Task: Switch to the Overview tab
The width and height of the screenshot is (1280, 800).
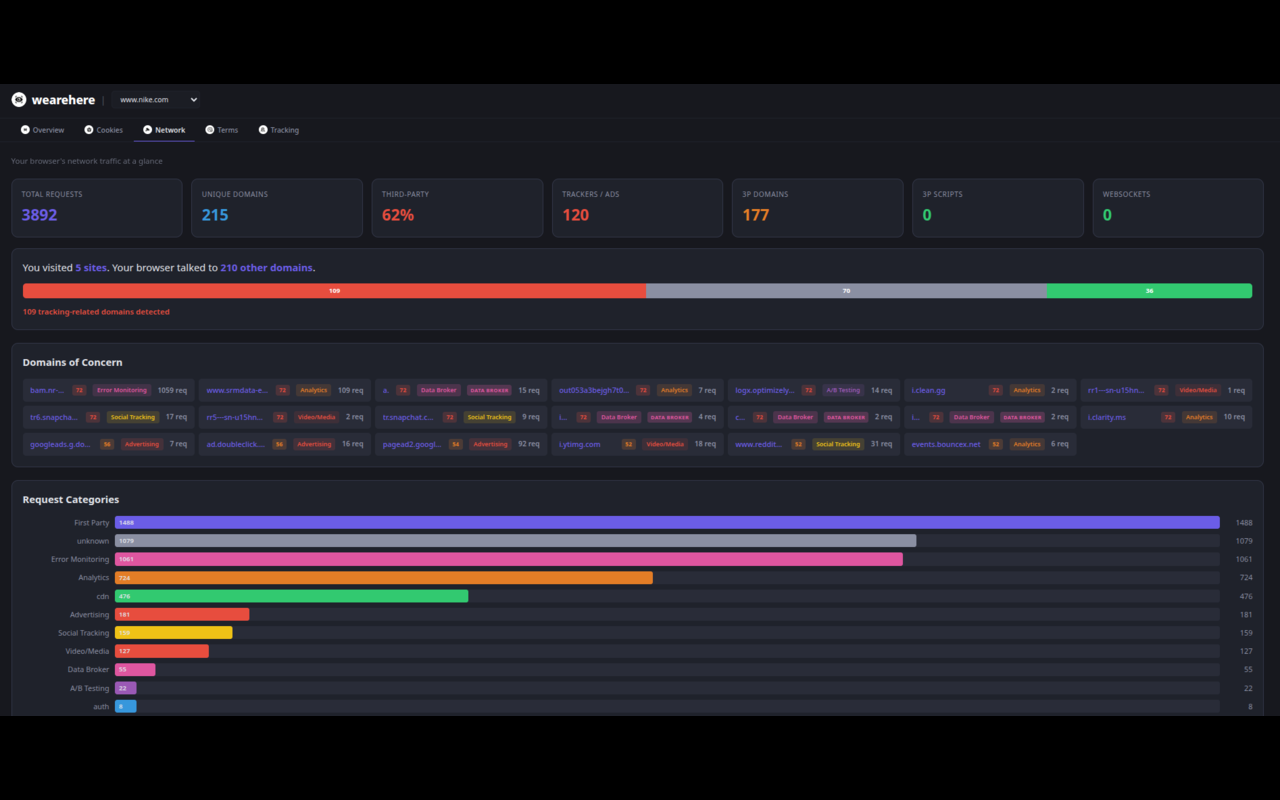Action: point(43,130)
